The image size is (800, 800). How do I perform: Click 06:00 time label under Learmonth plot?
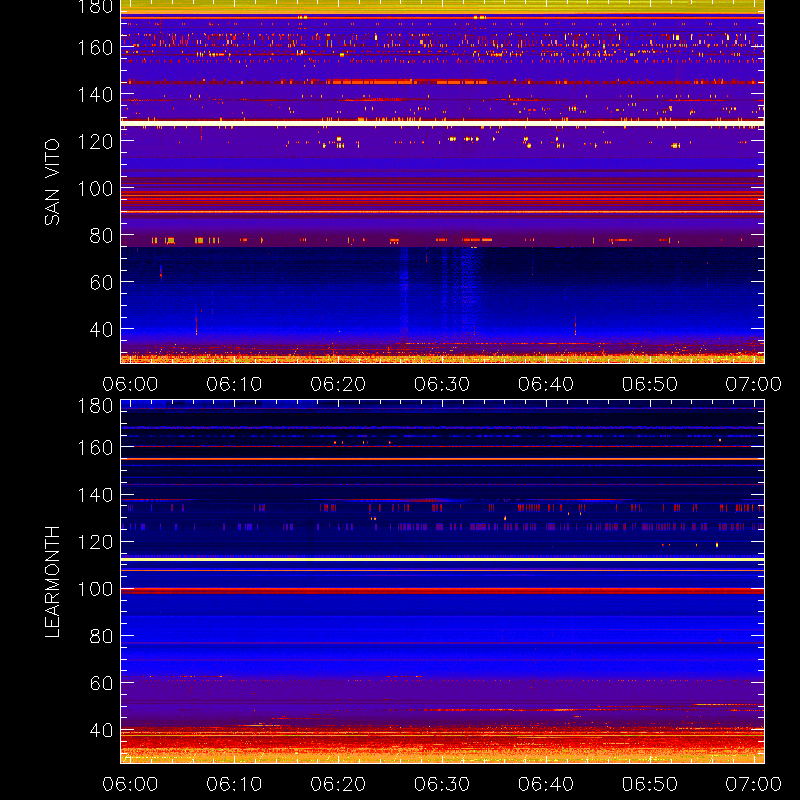[x=130, y=784]
